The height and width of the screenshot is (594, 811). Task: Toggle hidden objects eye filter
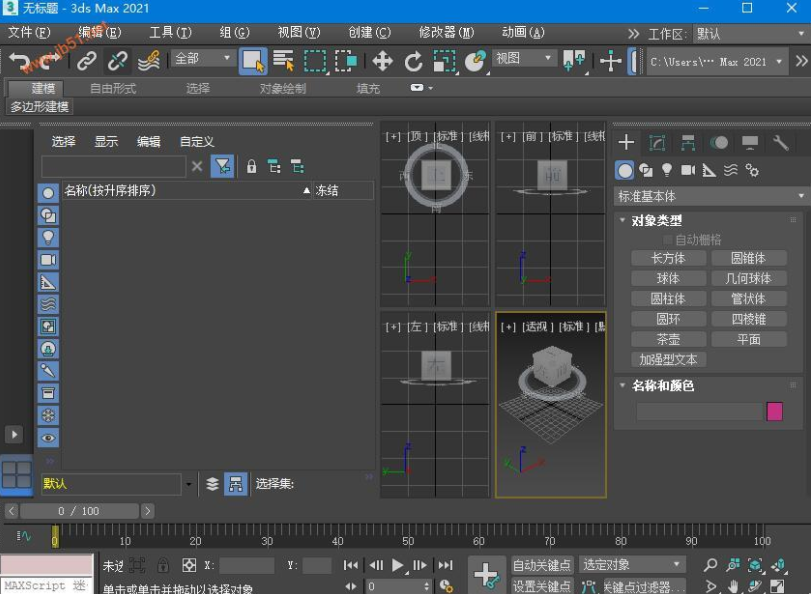pos(48,438)
